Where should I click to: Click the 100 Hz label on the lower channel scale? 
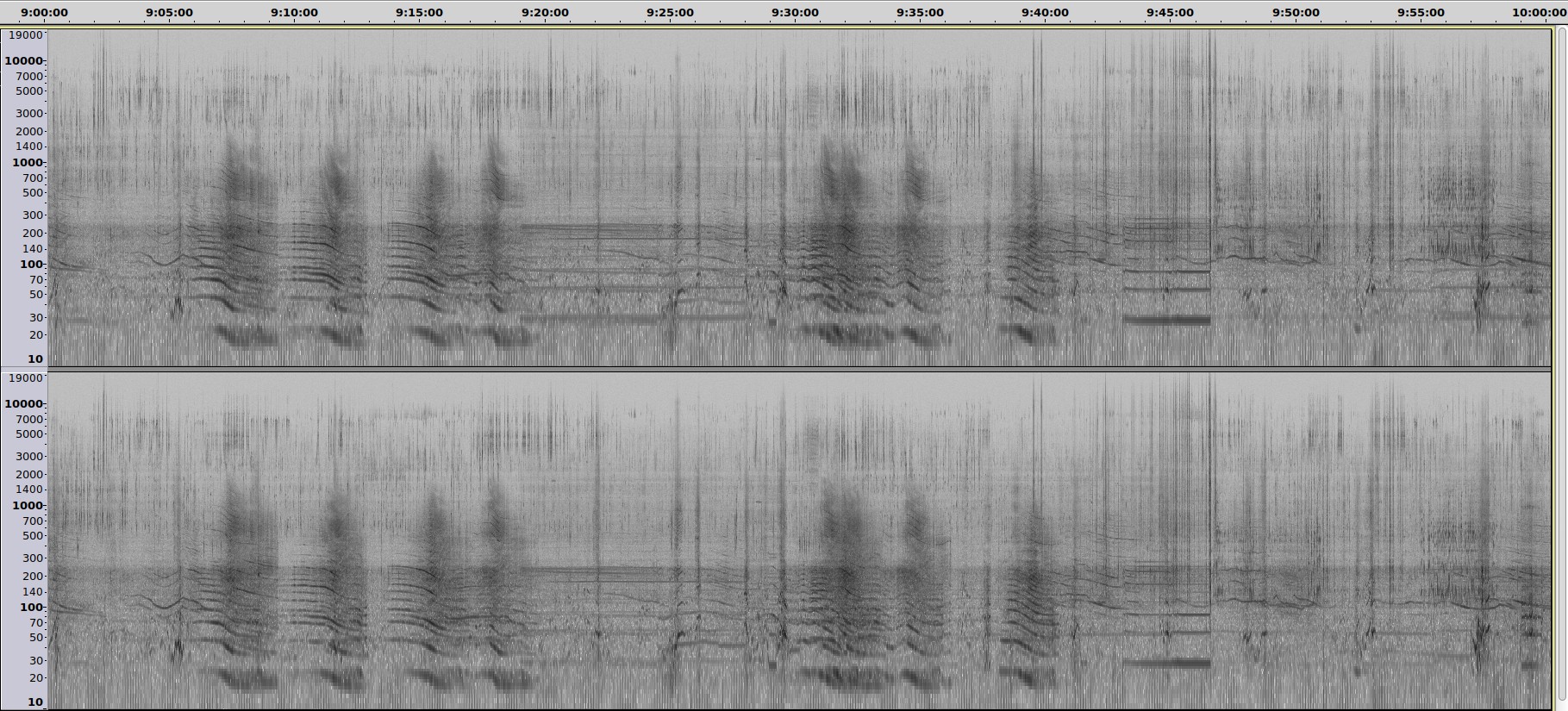pyautogui.click(x=31, y=607)
